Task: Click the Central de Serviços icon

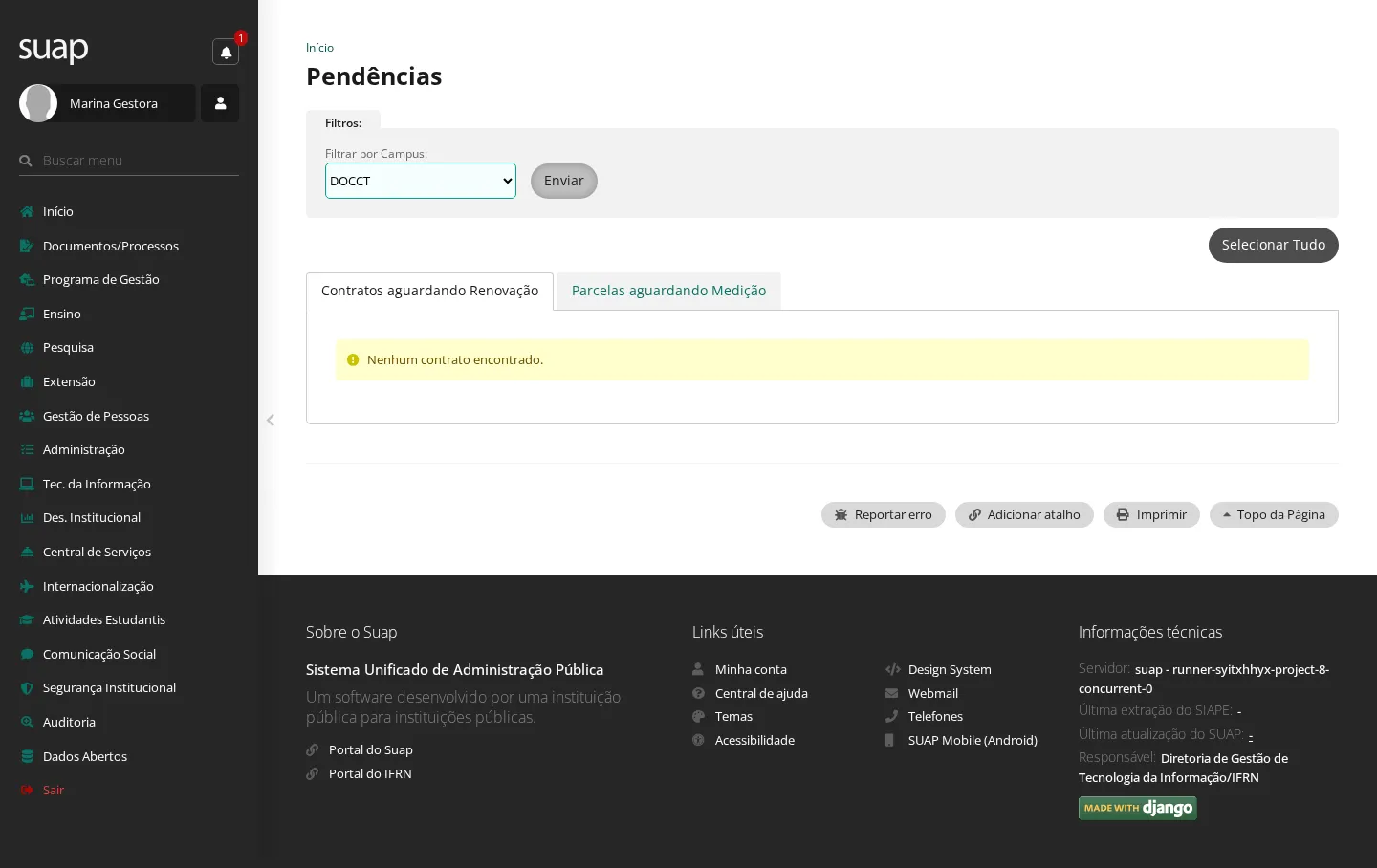Action: (27, 552)
